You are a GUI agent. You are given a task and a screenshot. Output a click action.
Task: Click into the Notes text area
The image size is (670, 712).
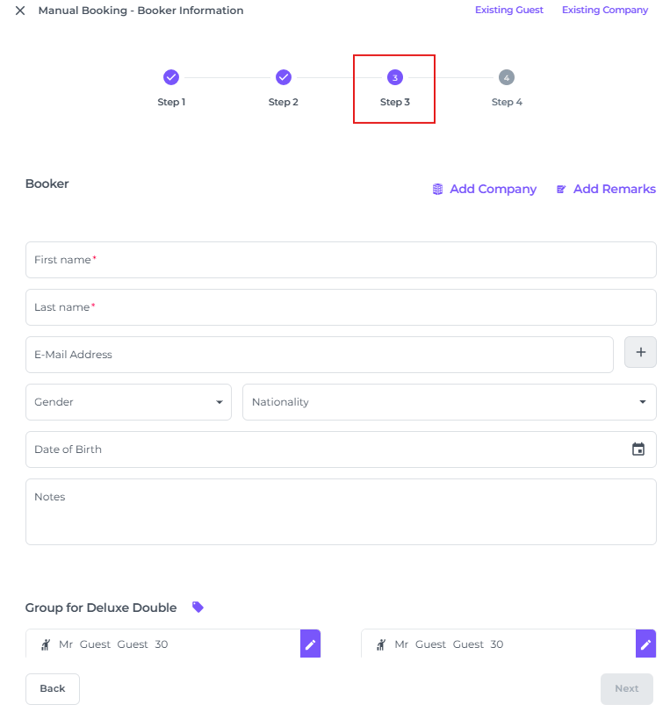pyautogui.click(x=341, y=511)
